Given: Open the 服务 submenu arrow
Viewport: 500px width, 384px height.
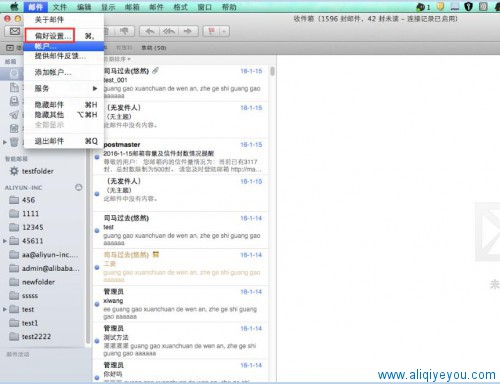Looking at the screenshot, I should coord(95,88).
